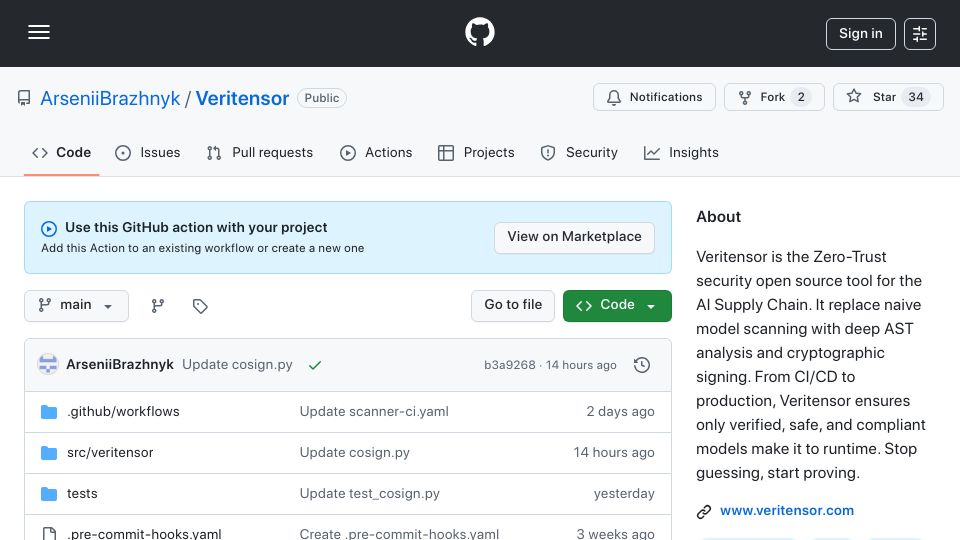This screenshot has width=960, height=540.
Task: Open appearance settings icon beside Sign in
Action: (920, 34)
